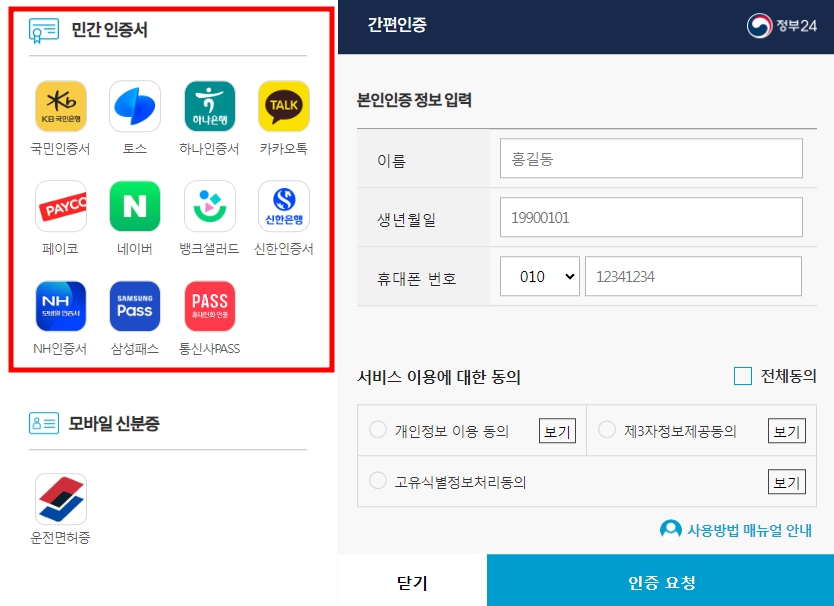Select the 제3자정보제공동의 radio button

click(607, 429)
